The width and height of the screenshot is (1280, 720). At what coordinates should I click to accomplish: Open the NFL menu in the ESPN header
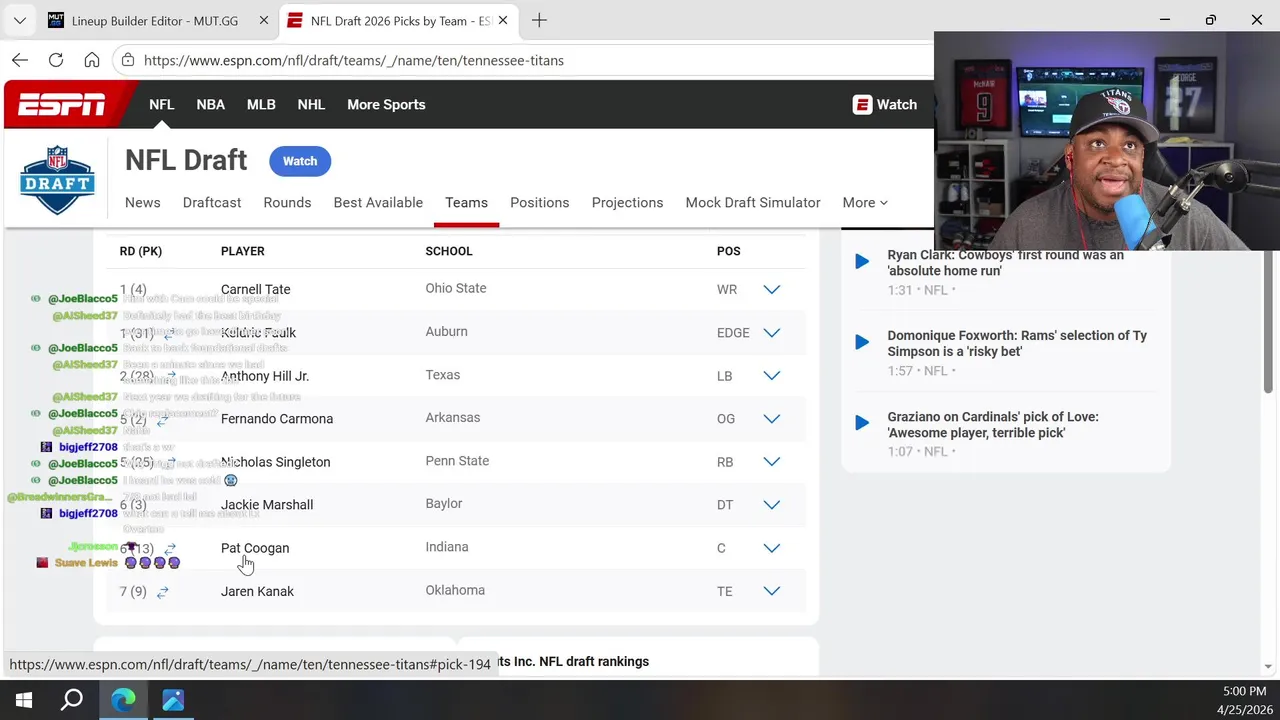[161, 104]
